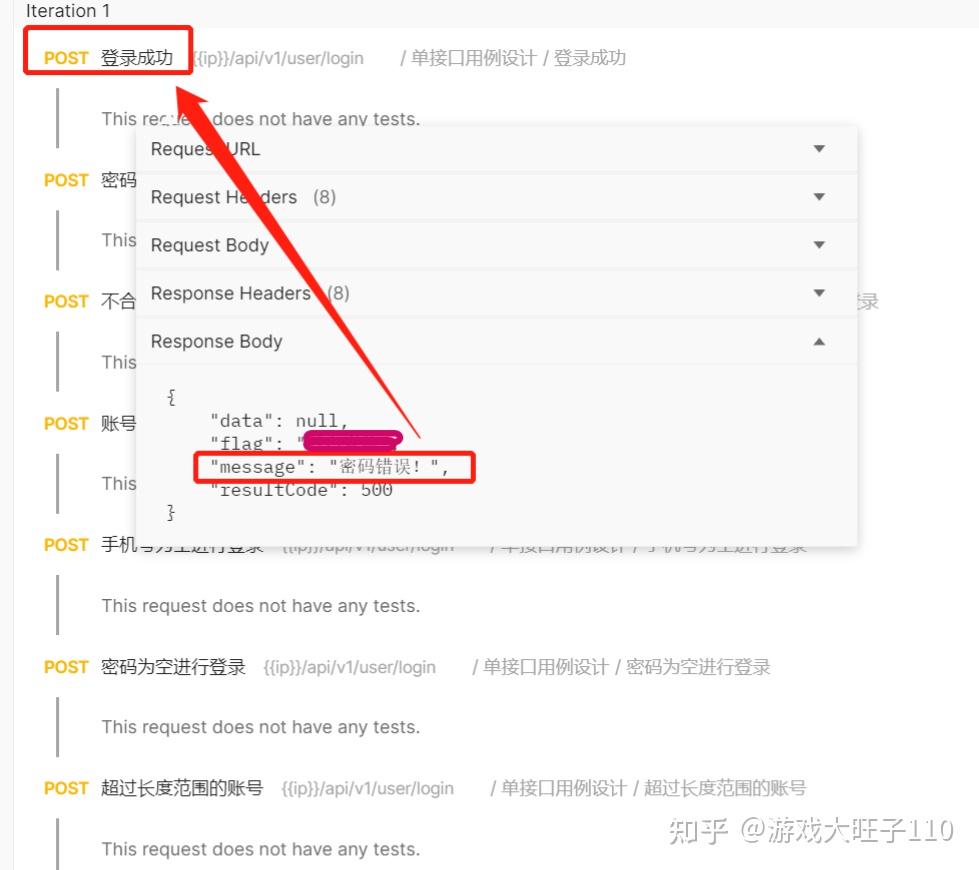Click POST badge of 不合 request
Screen dimensions: 979x870
coord(66,302)
